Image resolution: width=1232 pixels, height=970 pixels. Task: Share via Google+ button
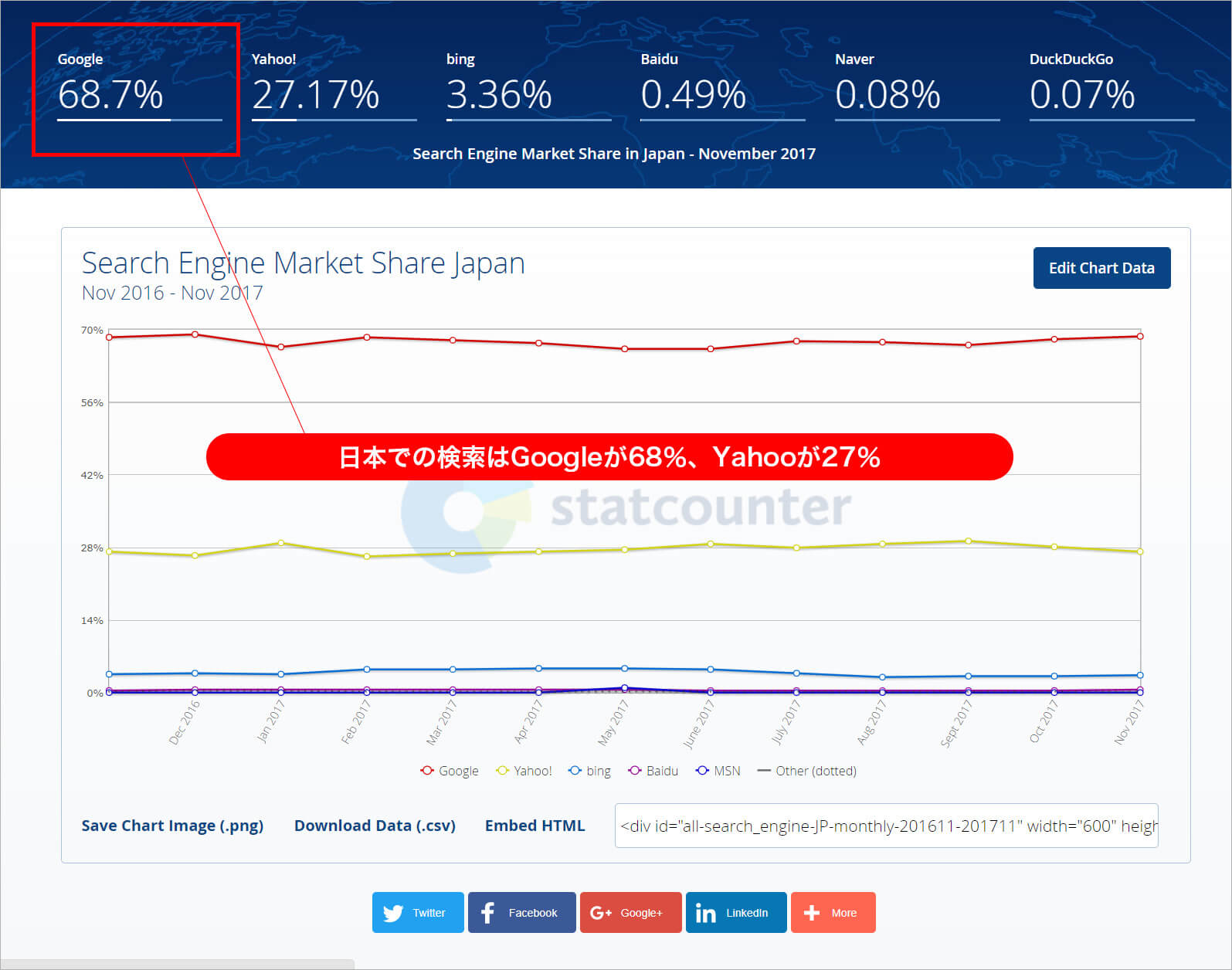pos(630,912)
